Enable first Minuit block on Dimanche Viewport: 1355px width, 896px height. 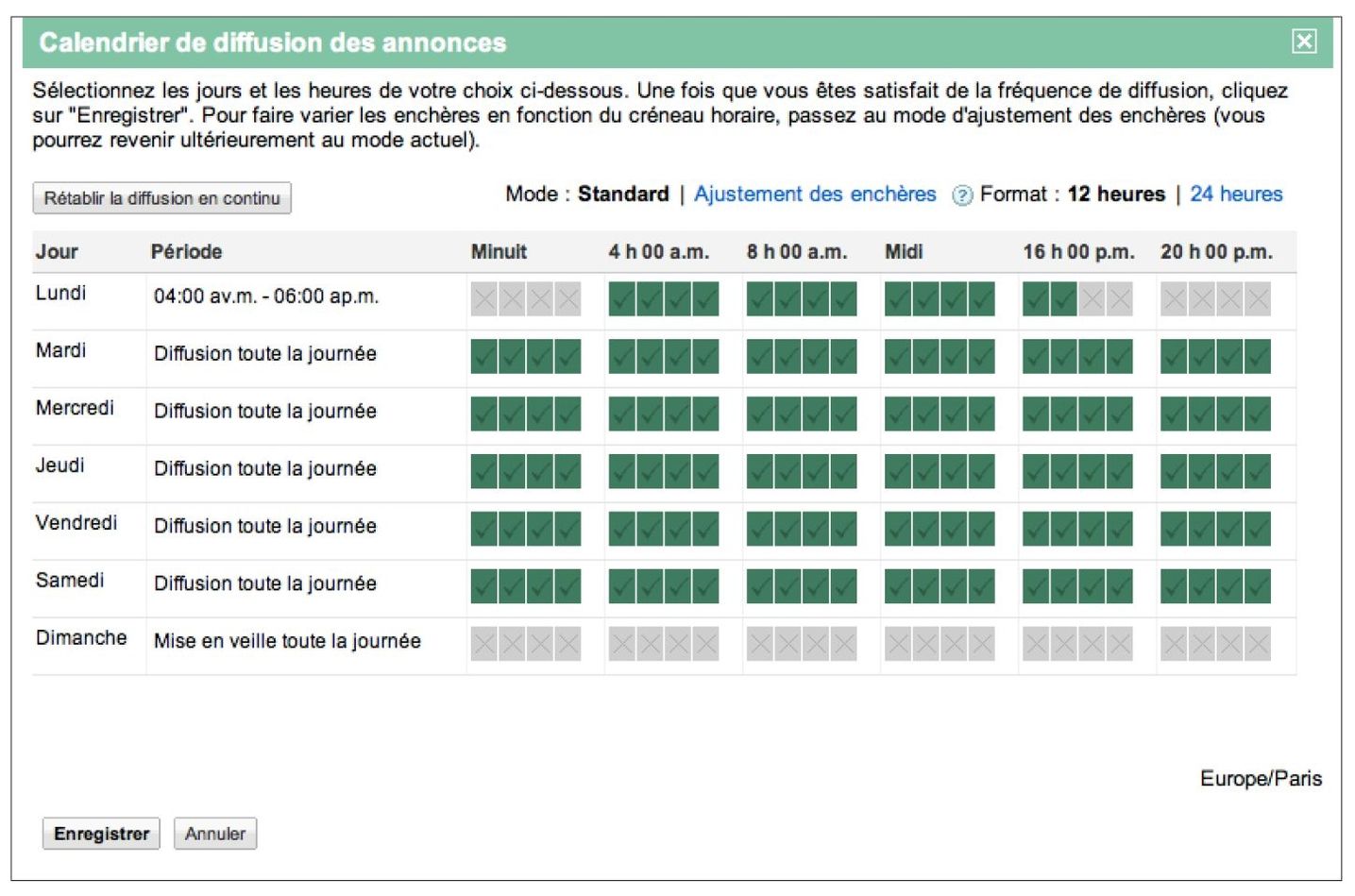(x=483, y=645)
